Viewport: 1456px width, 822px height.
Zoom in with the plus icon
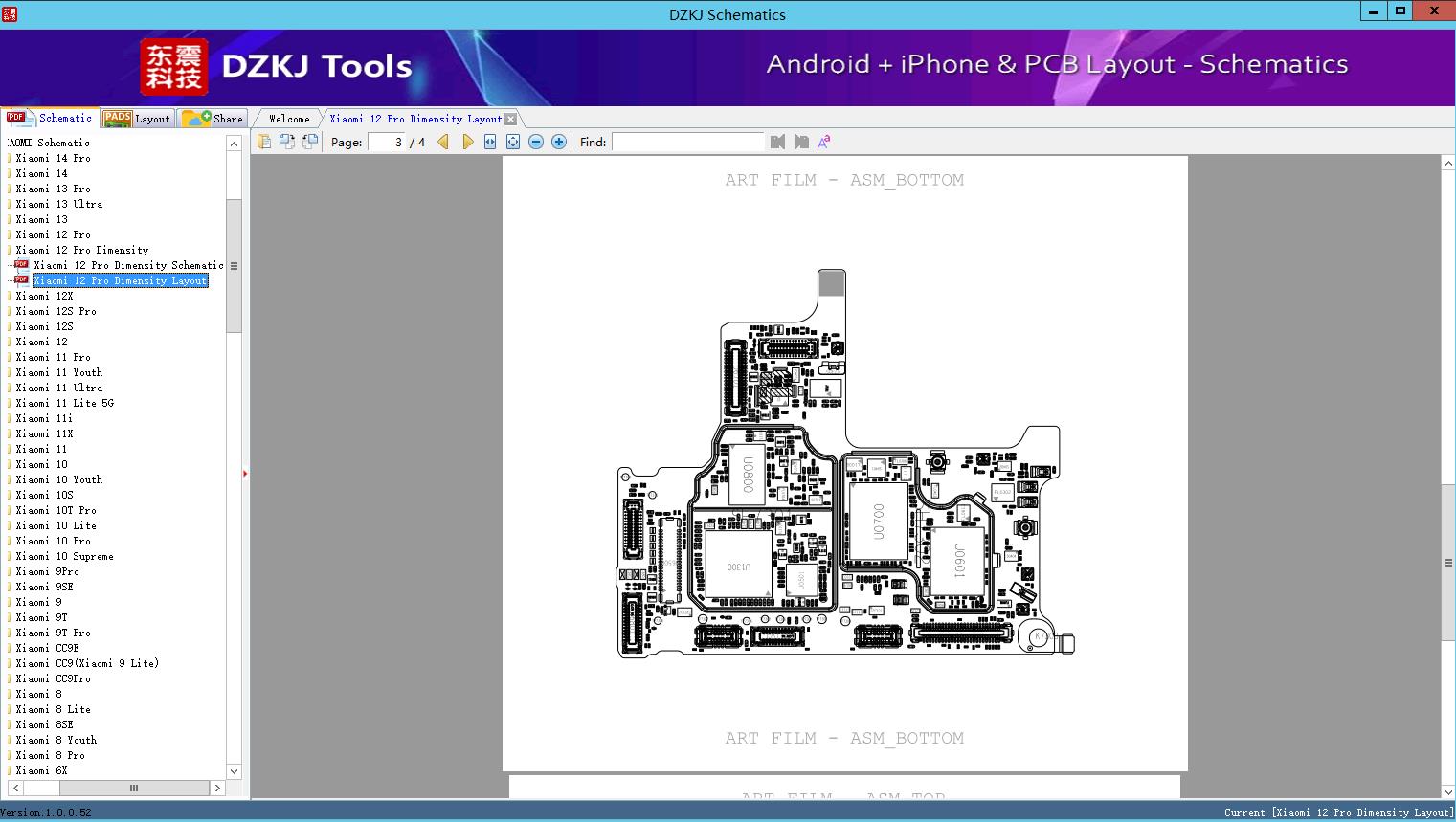point(559,142)
